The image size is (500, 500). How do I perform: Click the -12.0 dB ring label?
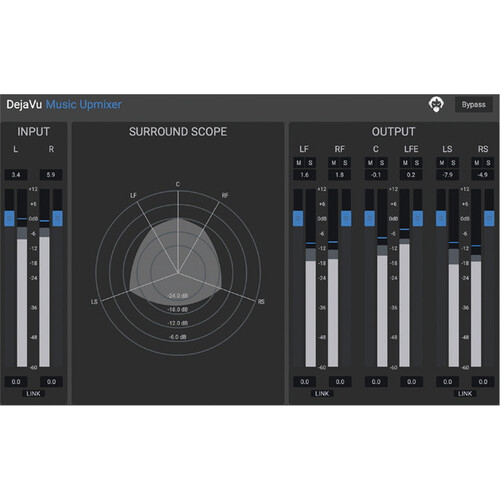[x=178, y=323]
